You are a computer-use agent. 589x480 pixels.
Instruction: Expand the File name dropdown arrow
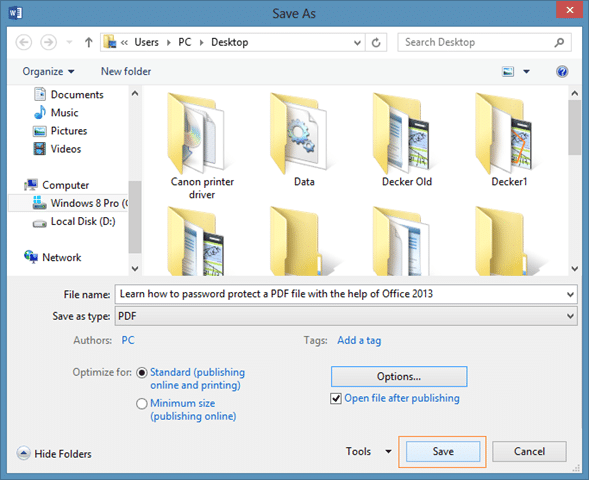[x=570, y=294]
